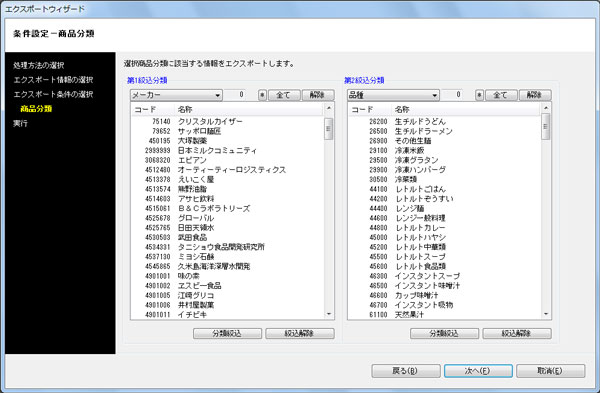Viewport: 600px width, 393px height.
Task: Select row レトルトぞうすい
Action: (x=445, y=199)
